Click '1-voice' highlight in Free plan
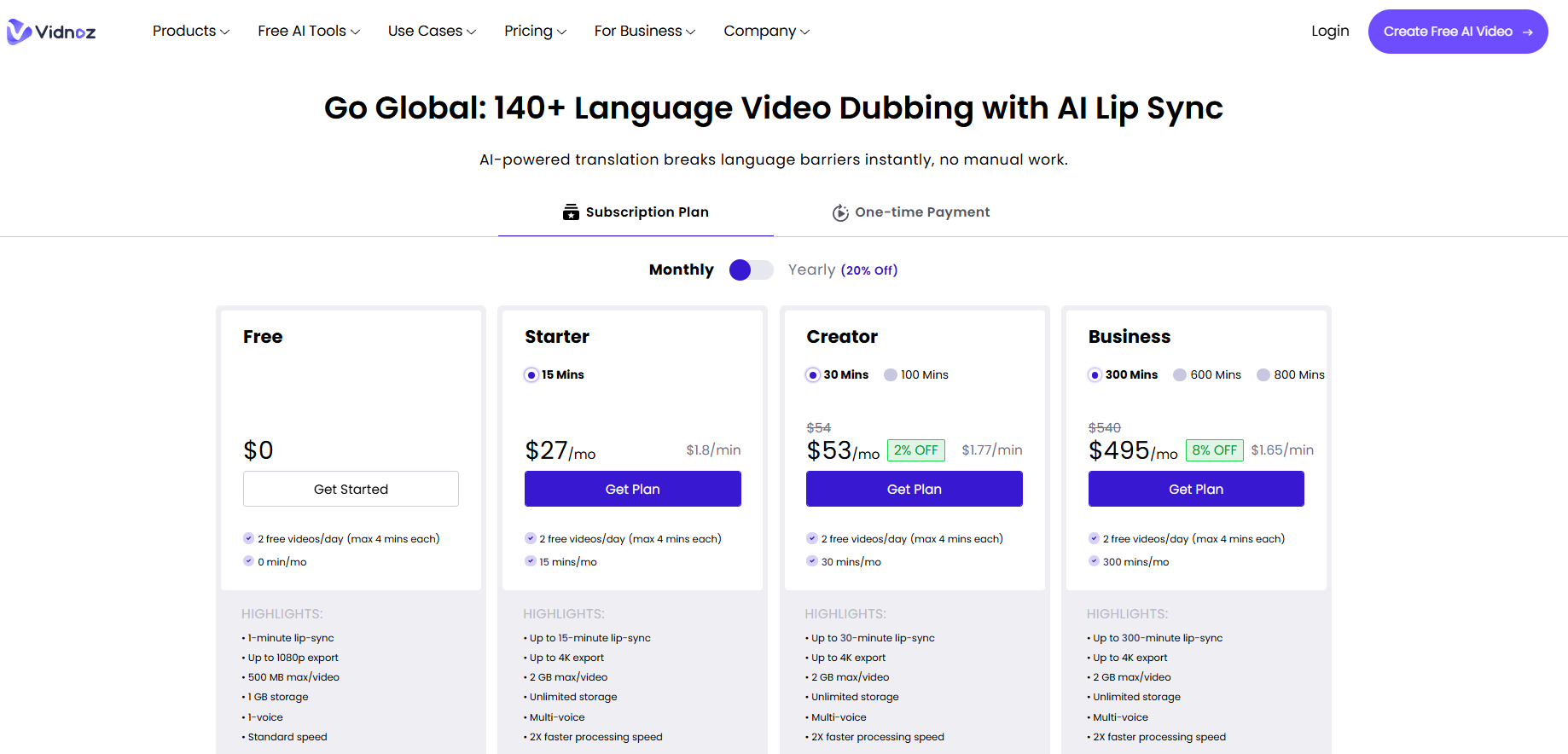 [x=265, y=717]
